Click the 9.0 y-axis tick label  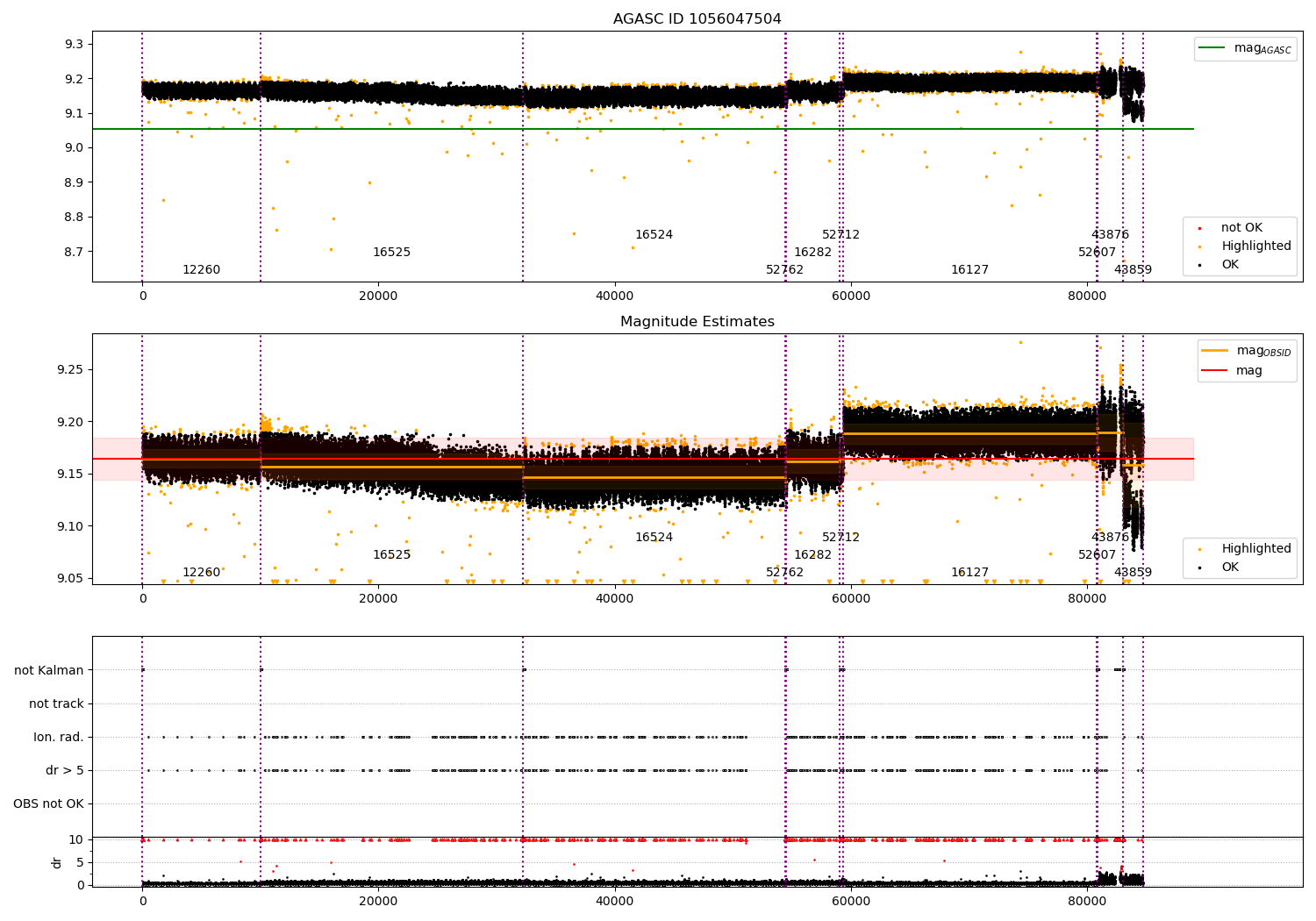point(75,148)
